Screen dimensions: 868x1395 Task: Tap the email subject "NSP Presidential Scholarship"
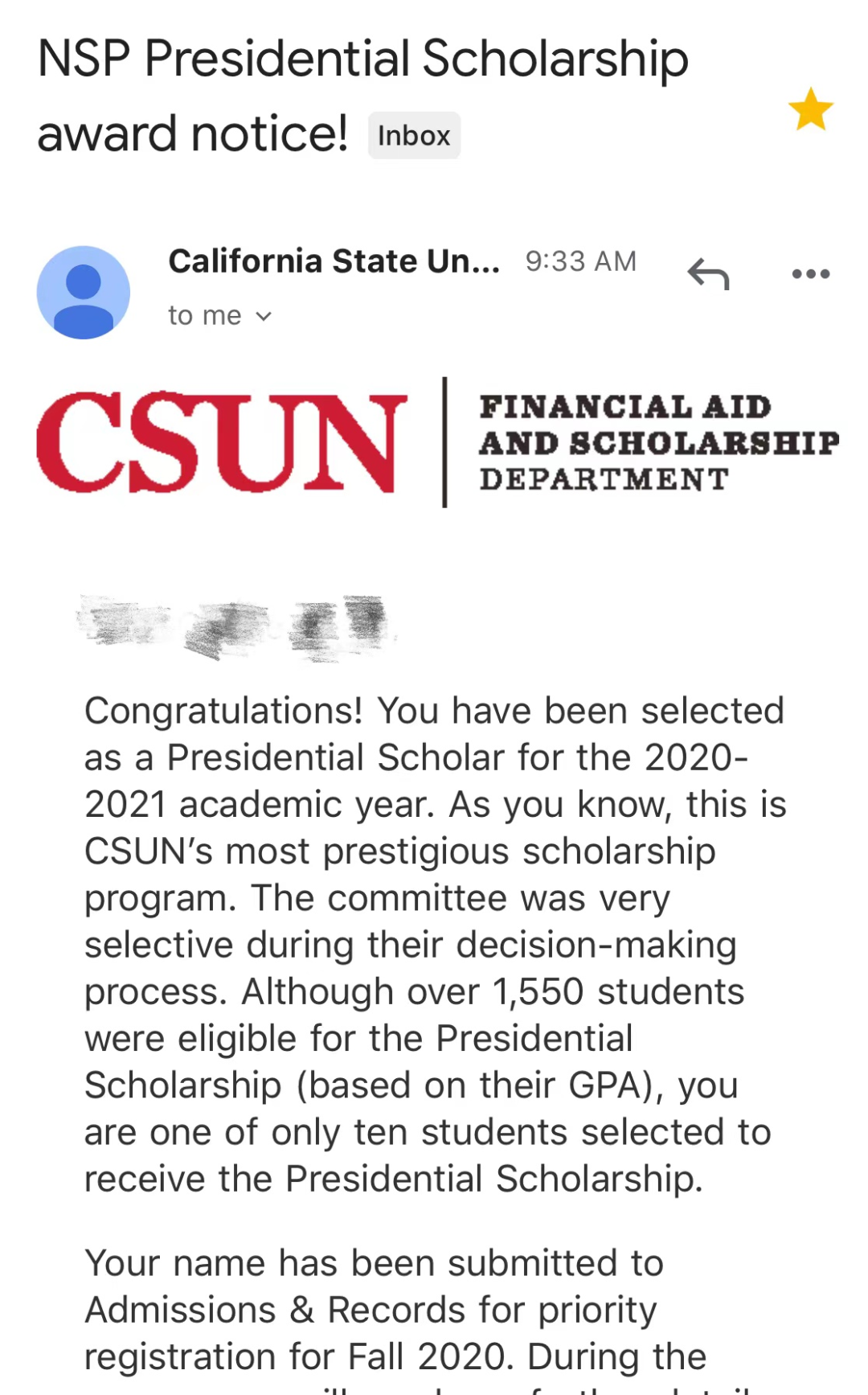coord(362,59)
